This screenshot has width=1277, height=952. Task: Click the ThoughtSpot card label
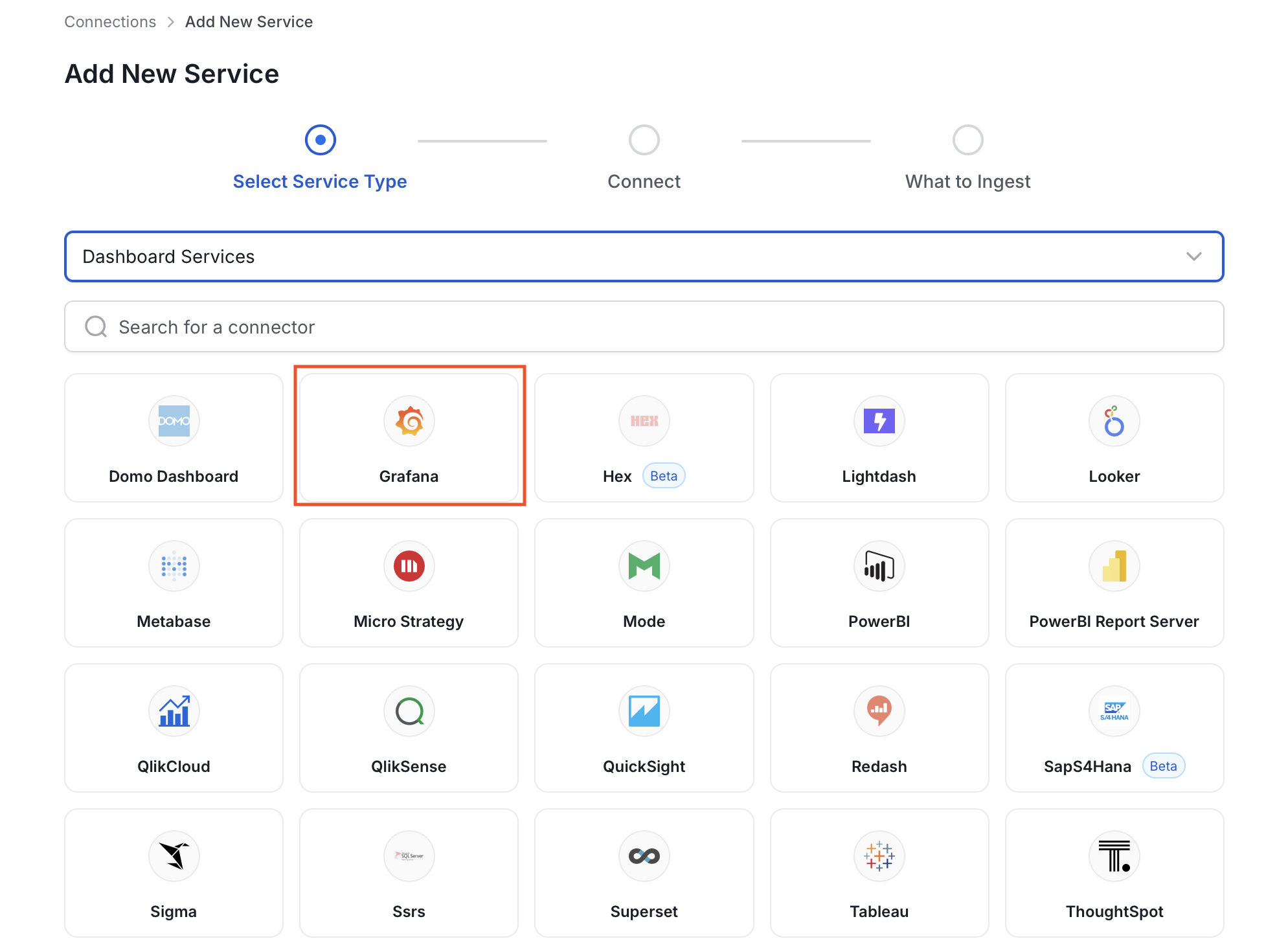[1114, 912]
